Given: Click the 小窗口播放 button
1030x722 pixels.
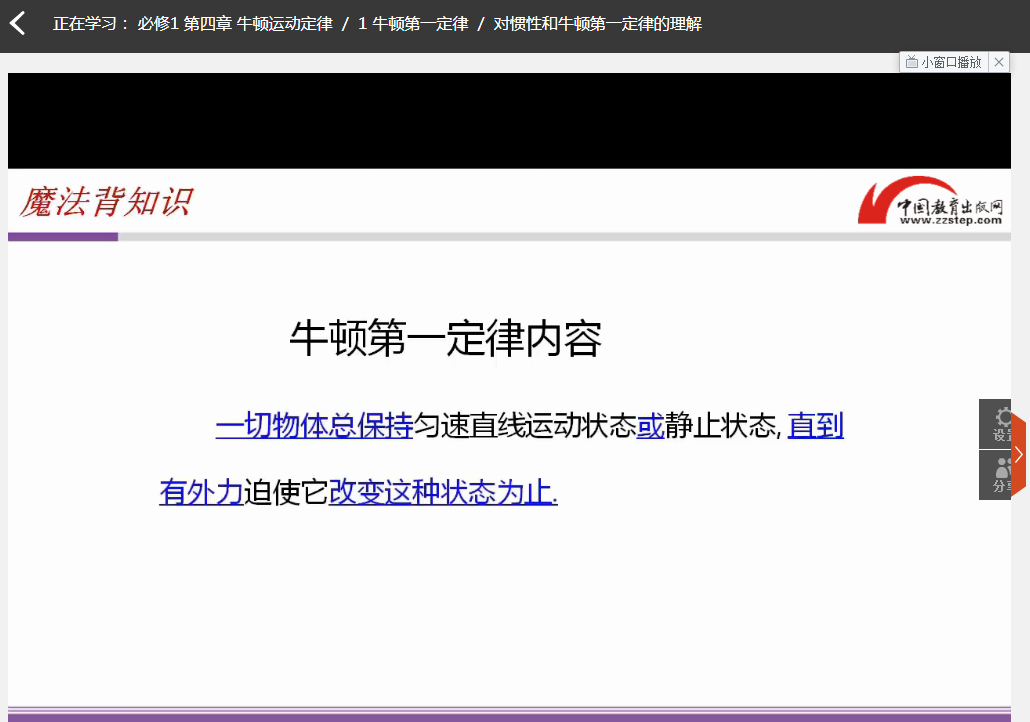Looking at the screenshot, I should coord(945,61).
